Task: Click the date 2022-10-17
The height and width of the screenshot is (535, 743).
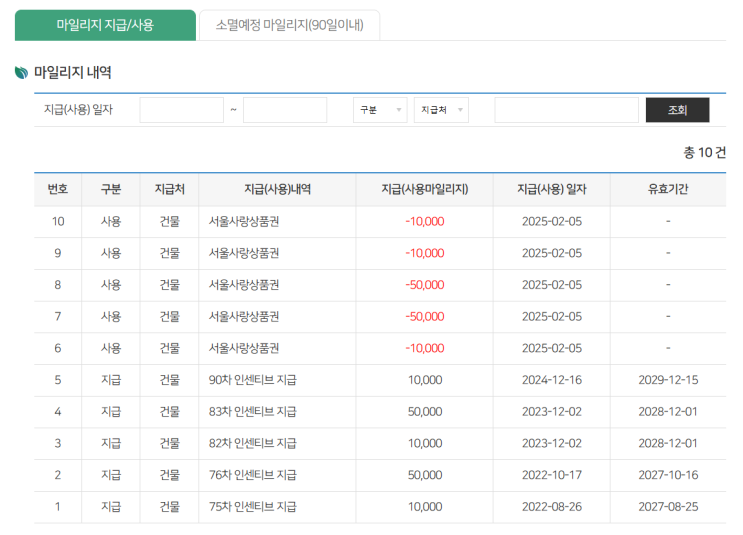Action: [552, 475]
